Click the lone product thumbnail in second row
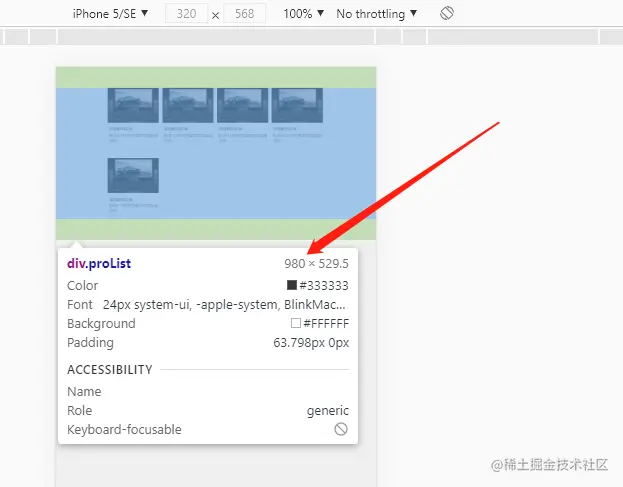 pos(133,175)
